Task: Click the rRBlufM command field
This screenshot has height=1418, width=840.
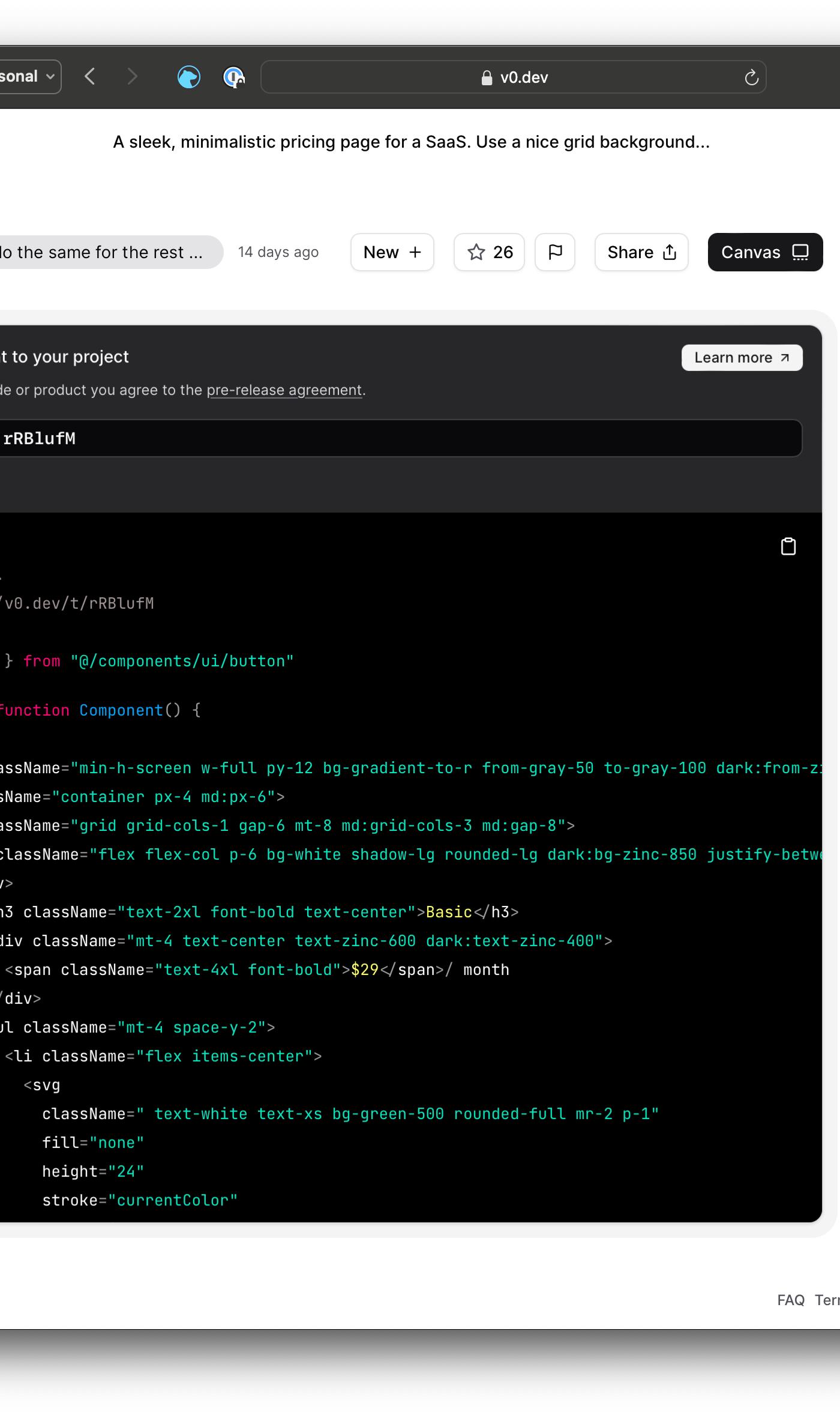Action: coord(401,438)
